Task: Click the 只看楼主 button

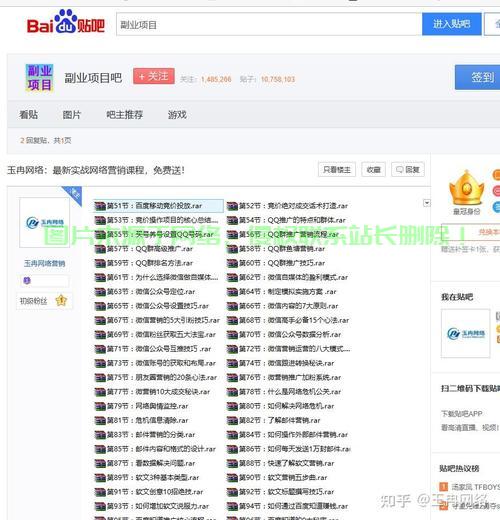Action: tap(337, 170)
